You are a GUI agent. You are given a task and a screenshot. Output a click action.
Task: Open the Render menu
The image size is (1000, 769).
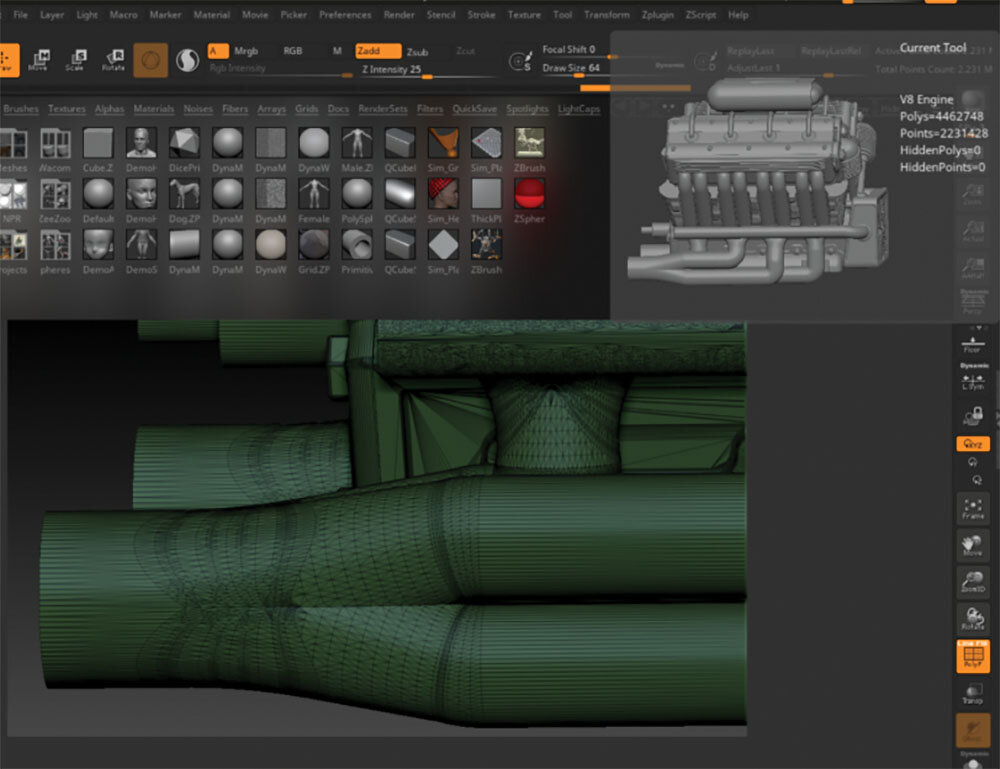click(399, 15)
